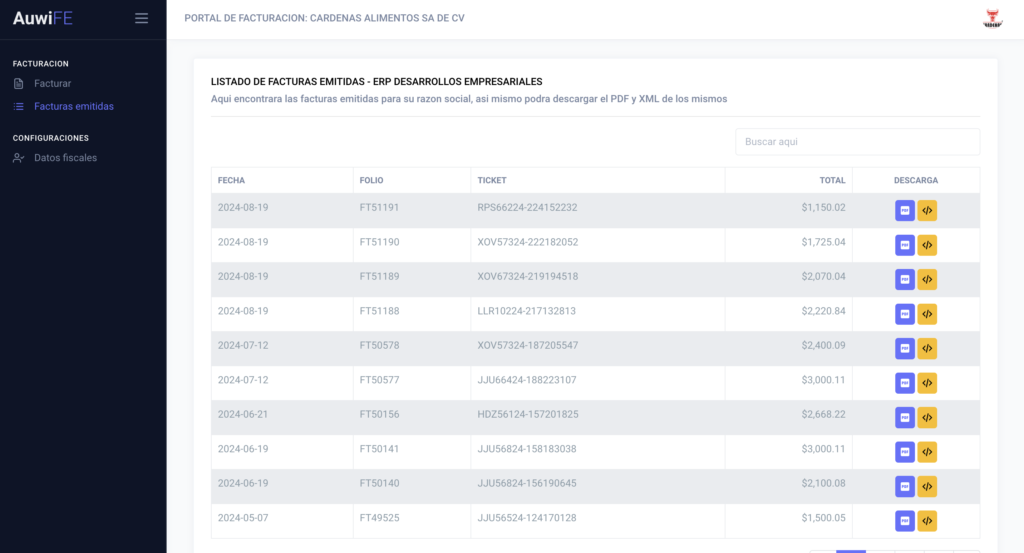Download XML for invoice FT51191
1024x553 pixels.
[x=927, y=210]
